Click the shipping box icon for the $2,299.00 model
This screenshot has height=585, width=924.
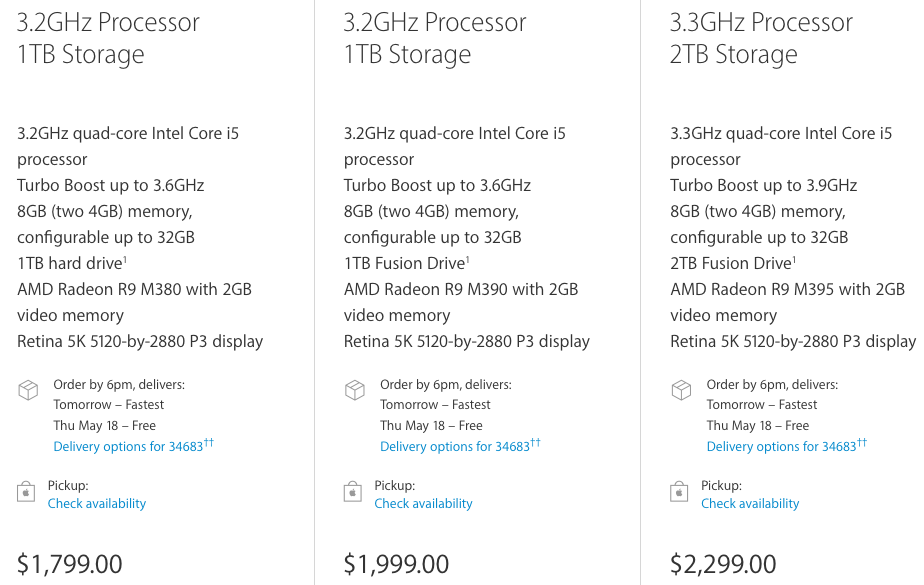681,390
